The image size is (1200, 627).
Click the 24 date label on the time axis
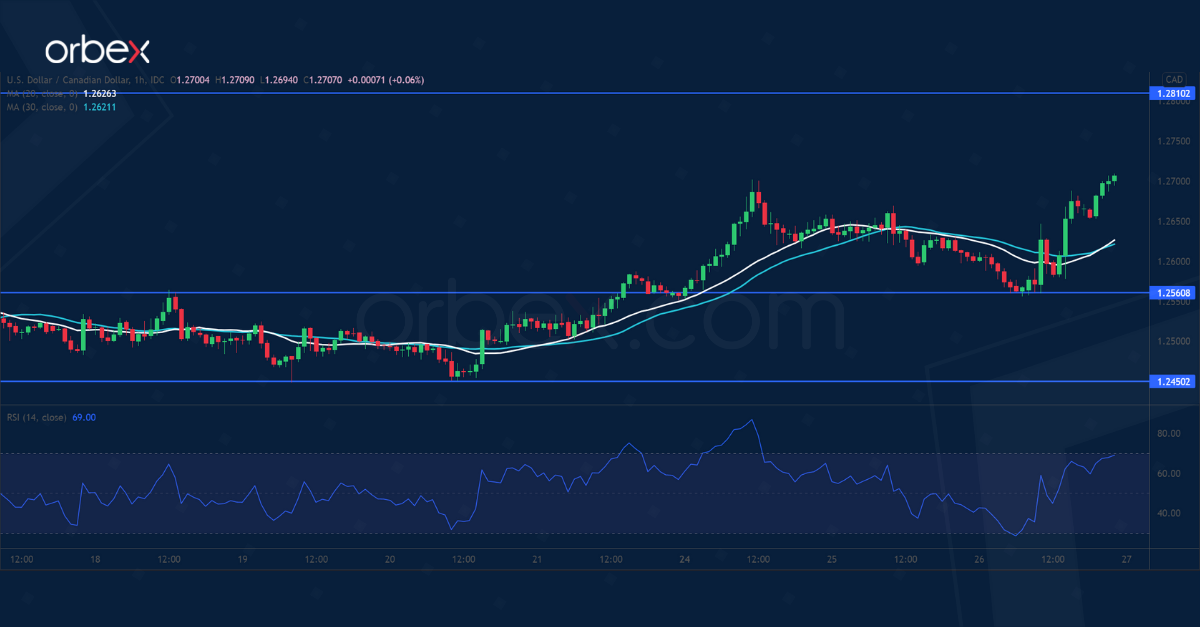[x=683, y=561]
